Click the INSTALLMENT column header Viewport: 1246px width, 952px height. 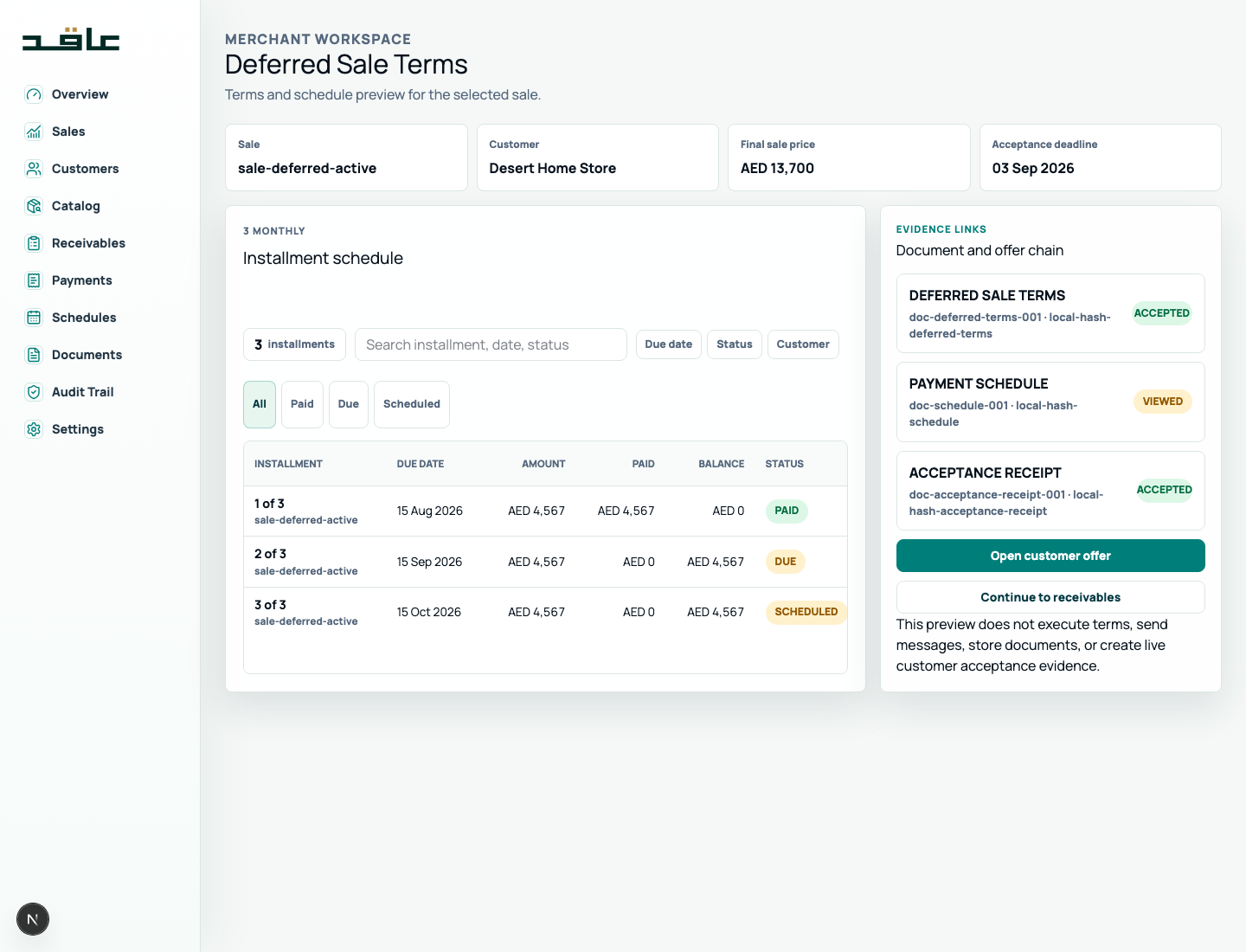(x=288, y=464)
